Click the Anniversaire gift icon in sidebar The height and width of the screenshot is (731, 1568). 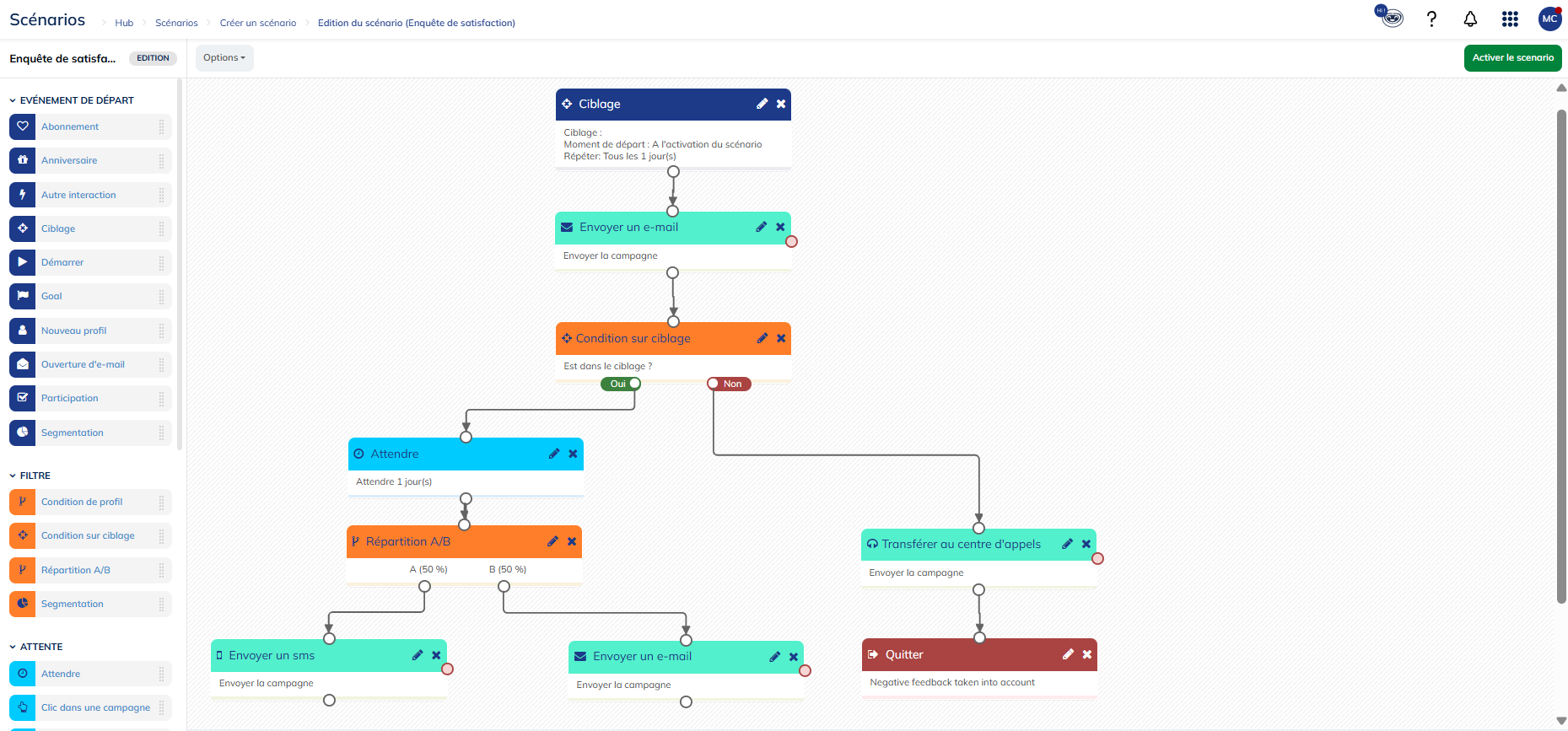point(23,160)
